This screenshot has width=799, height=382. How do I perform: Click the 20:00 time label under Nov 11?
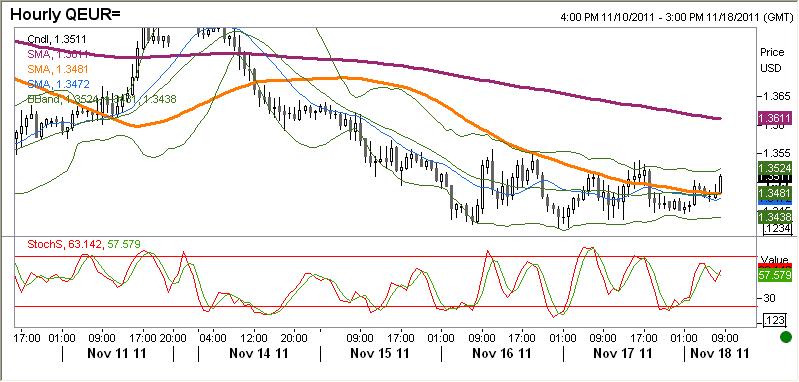click(x=173, y=337)
